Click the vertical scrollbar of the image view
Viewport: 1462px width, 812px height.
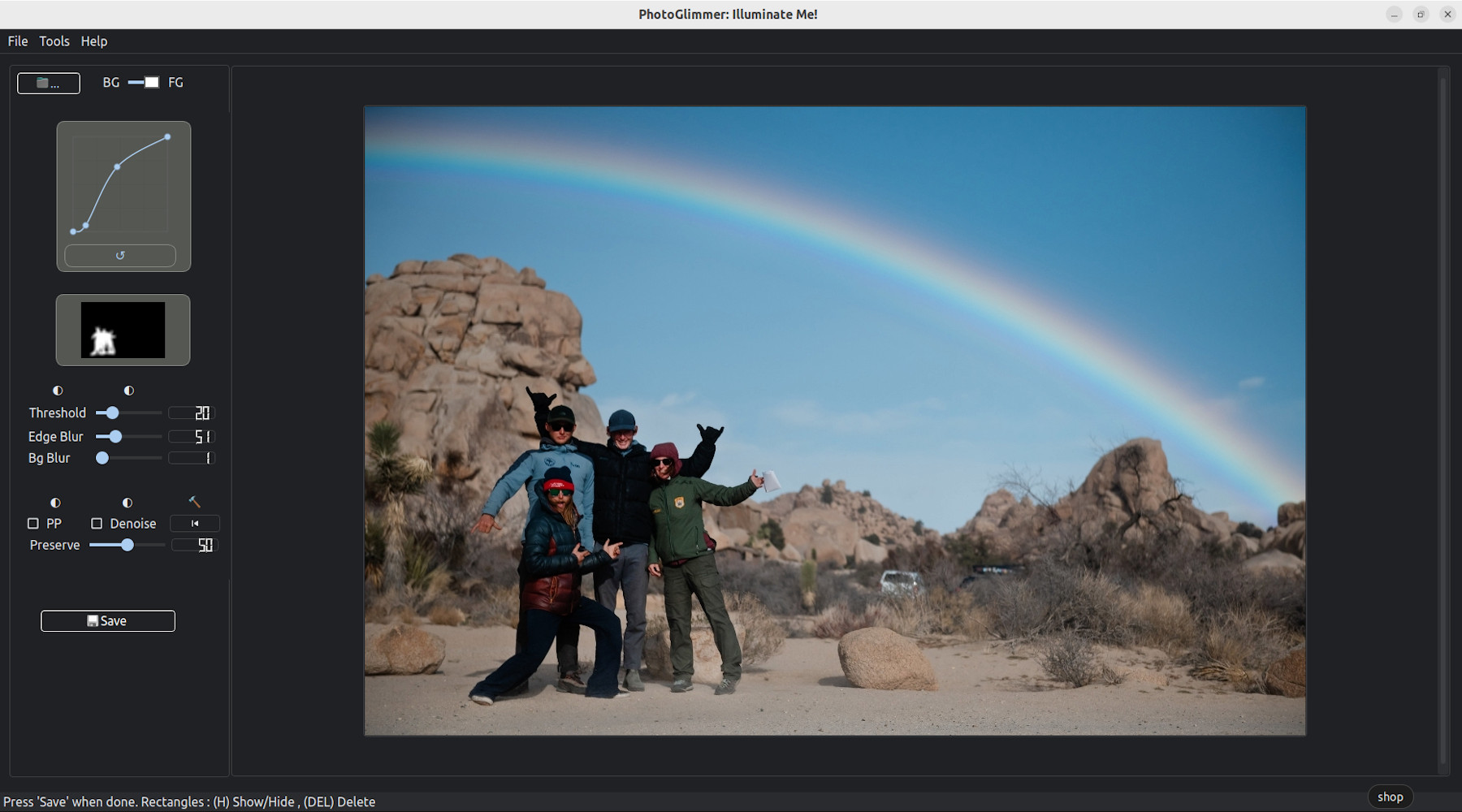coord(1443,421)
